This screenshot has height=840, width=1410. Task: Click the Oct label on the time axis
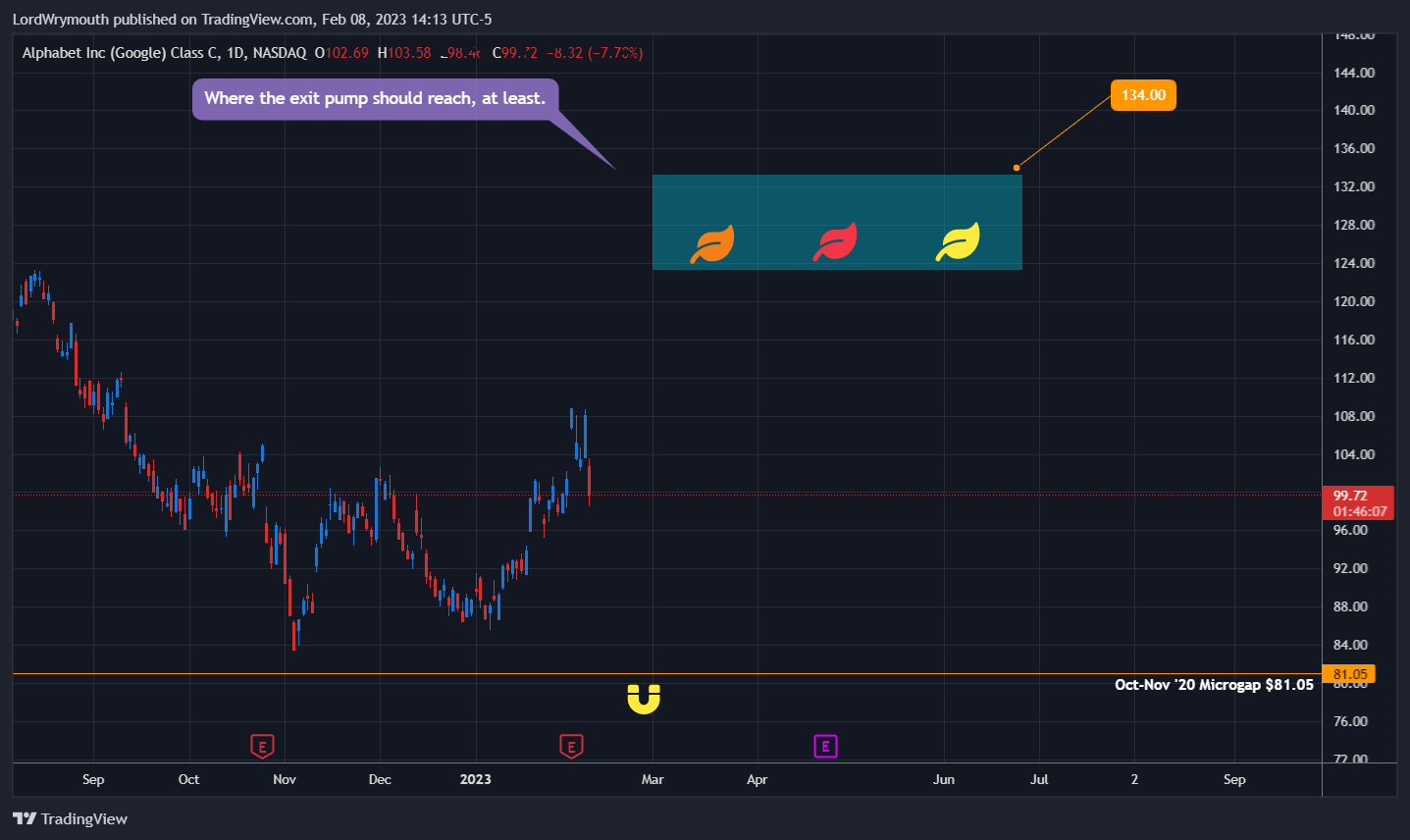point(188,779)
